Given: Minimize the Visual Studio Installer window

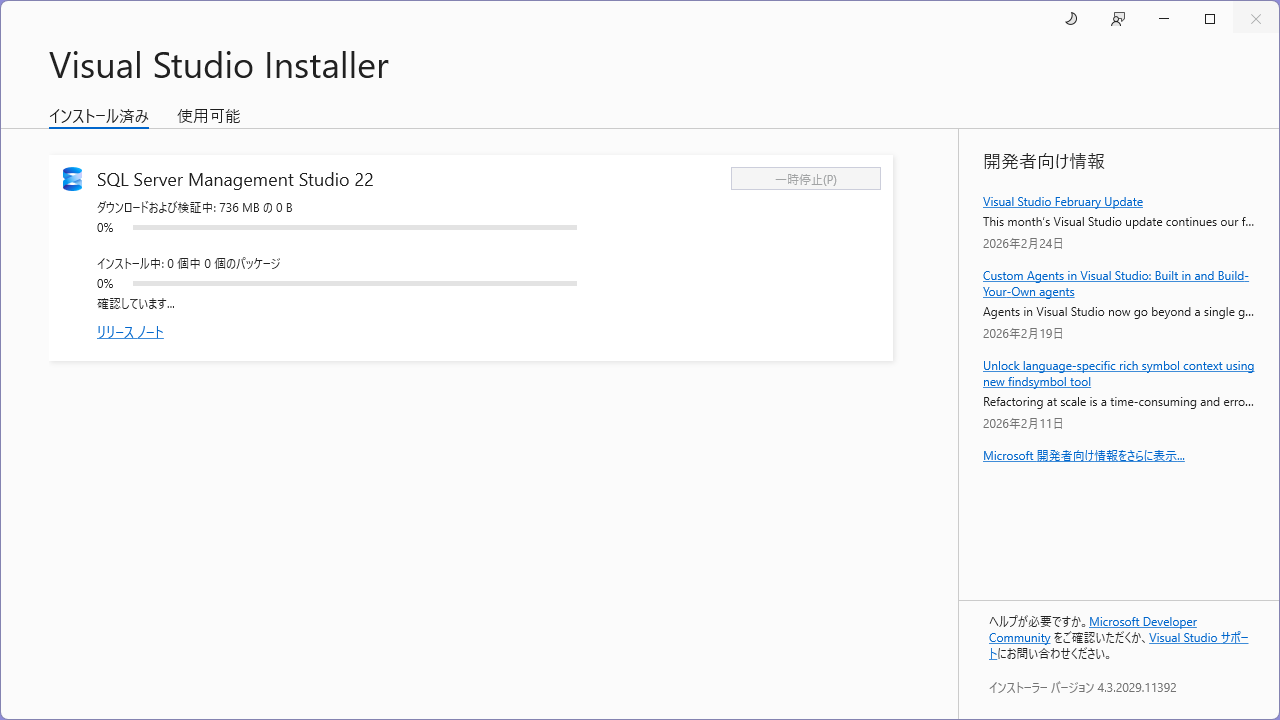Looking at the screenshot, I should click(1164, 19).
